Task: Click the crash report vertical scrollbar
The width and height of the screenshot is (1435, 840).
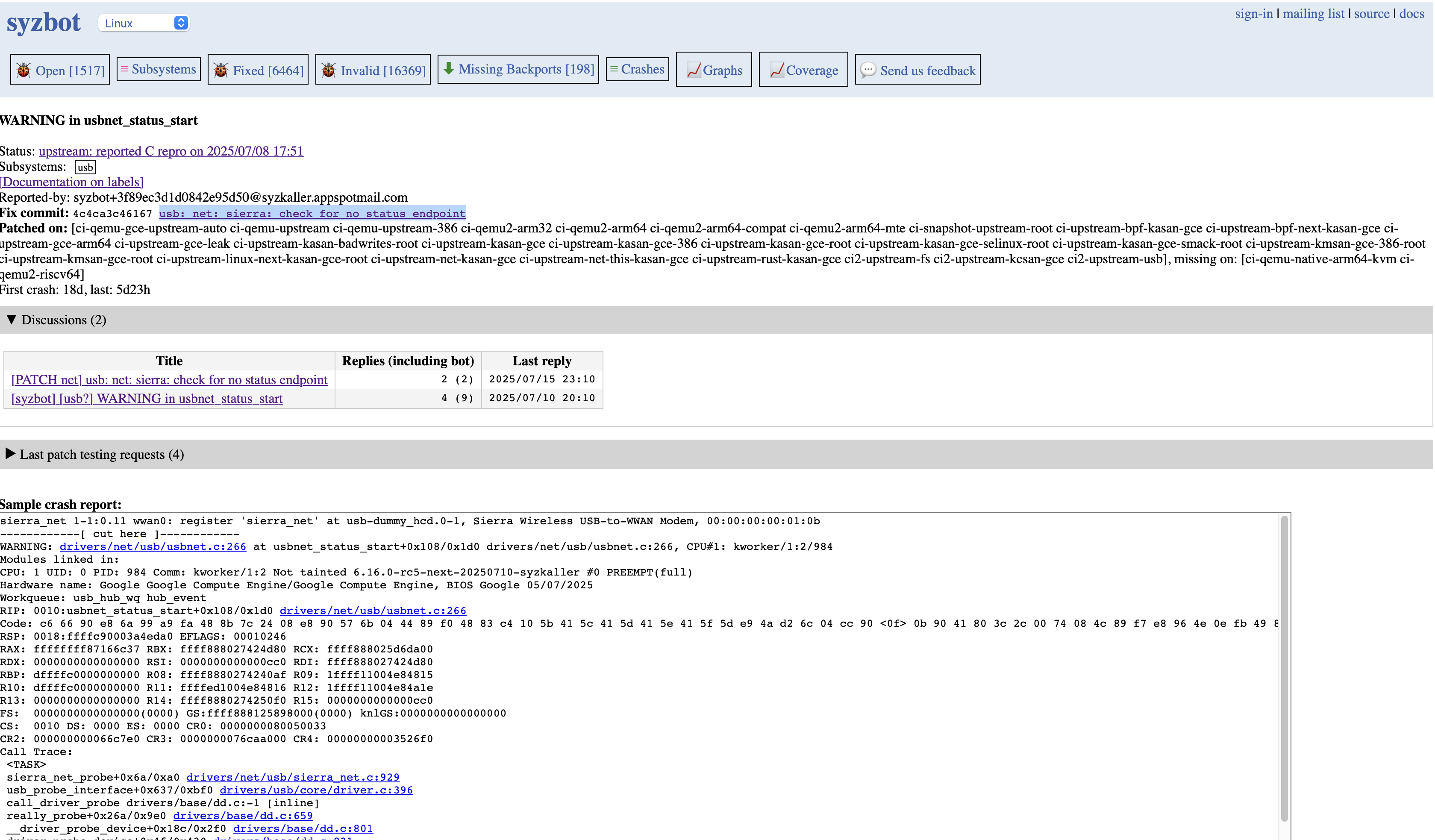Action: 1284,666
